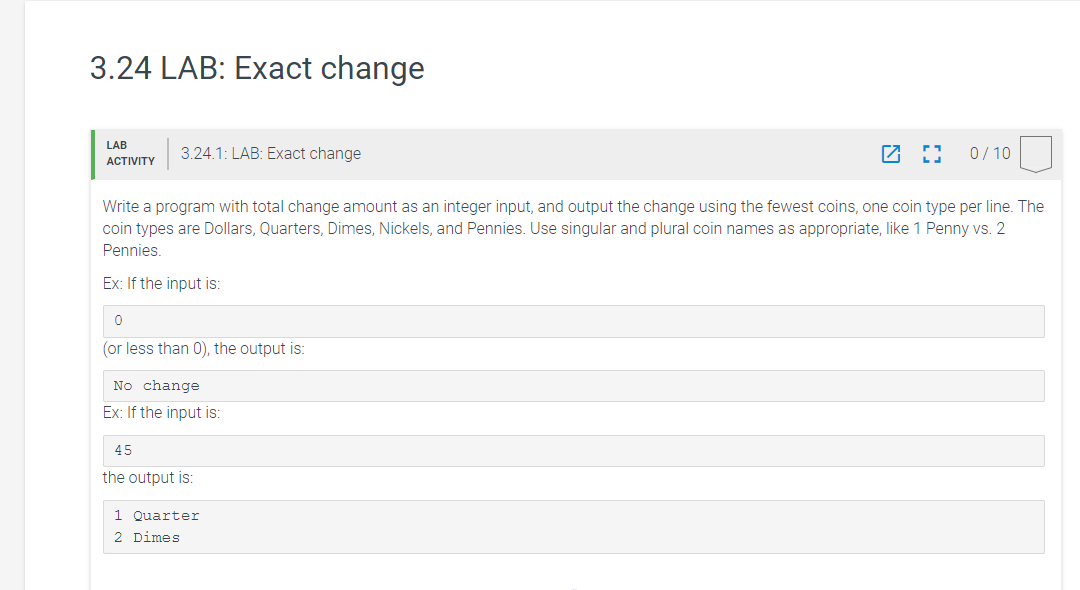This screenshot has height=590, width=1080.
Task: Click the green bar beside LAB ACTIVITY
Action: tap(93, 154)
